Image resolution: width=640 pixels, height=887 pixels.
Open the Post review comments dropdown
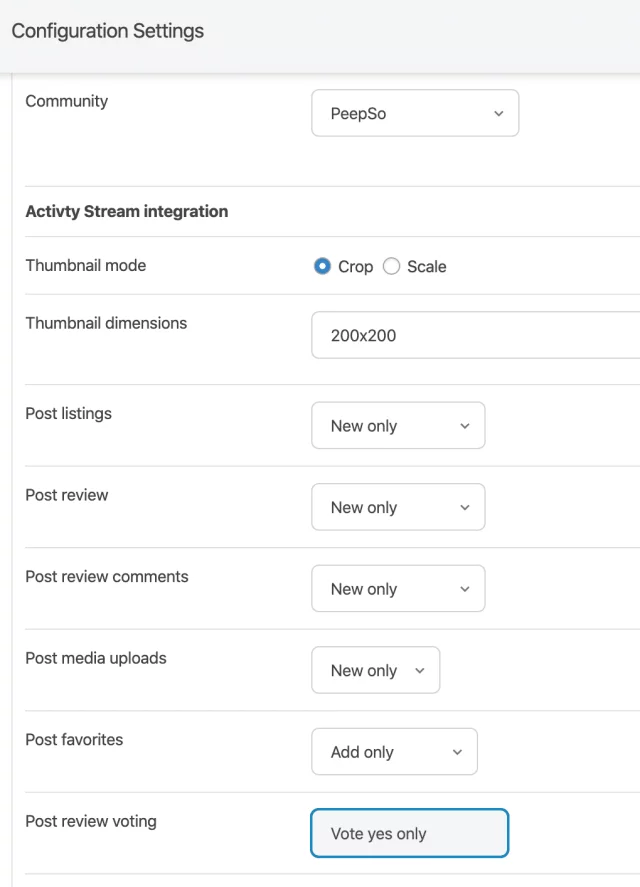tap(398, 589)
